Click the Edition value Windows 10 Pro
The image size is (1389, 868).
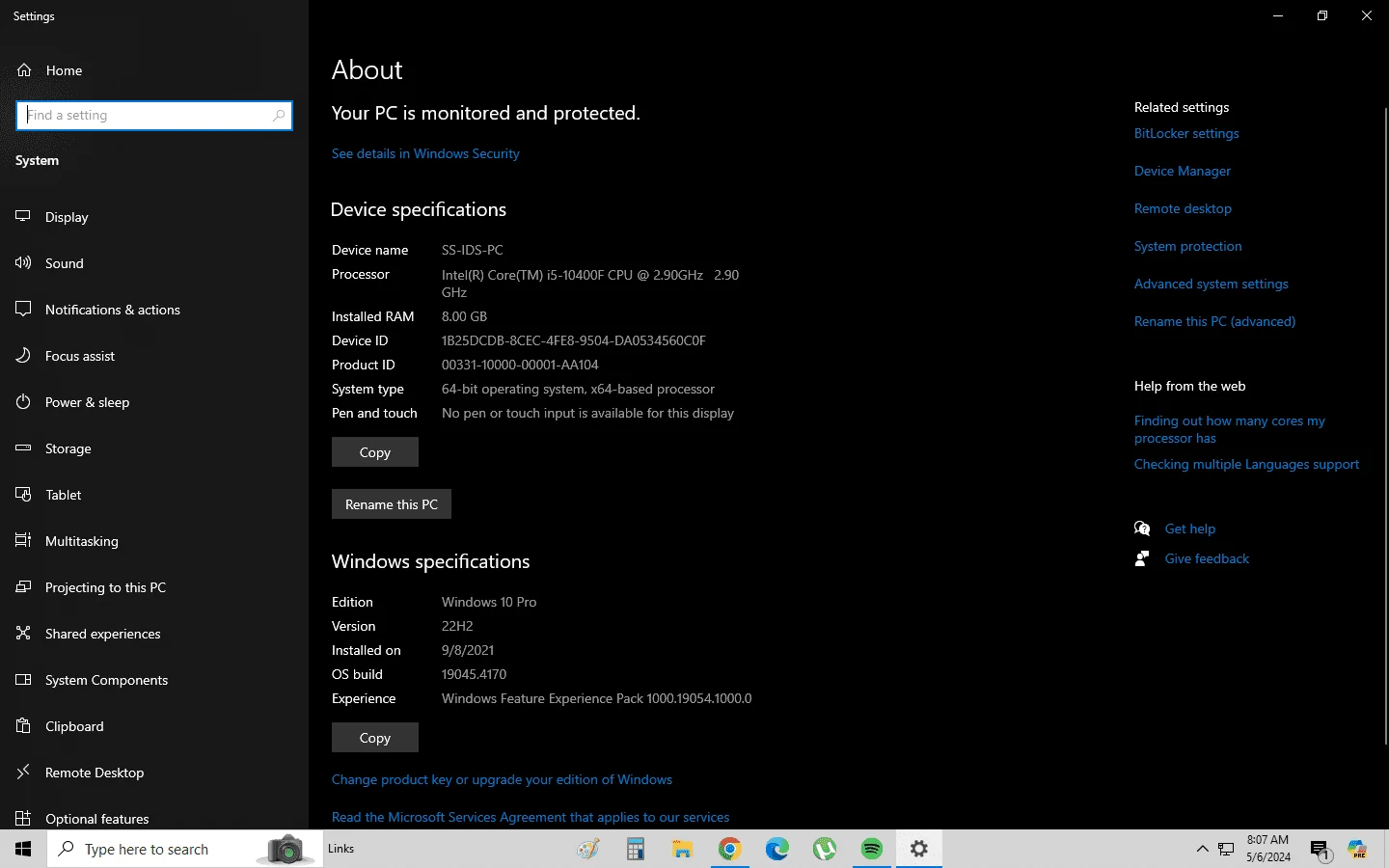point(489,602)
